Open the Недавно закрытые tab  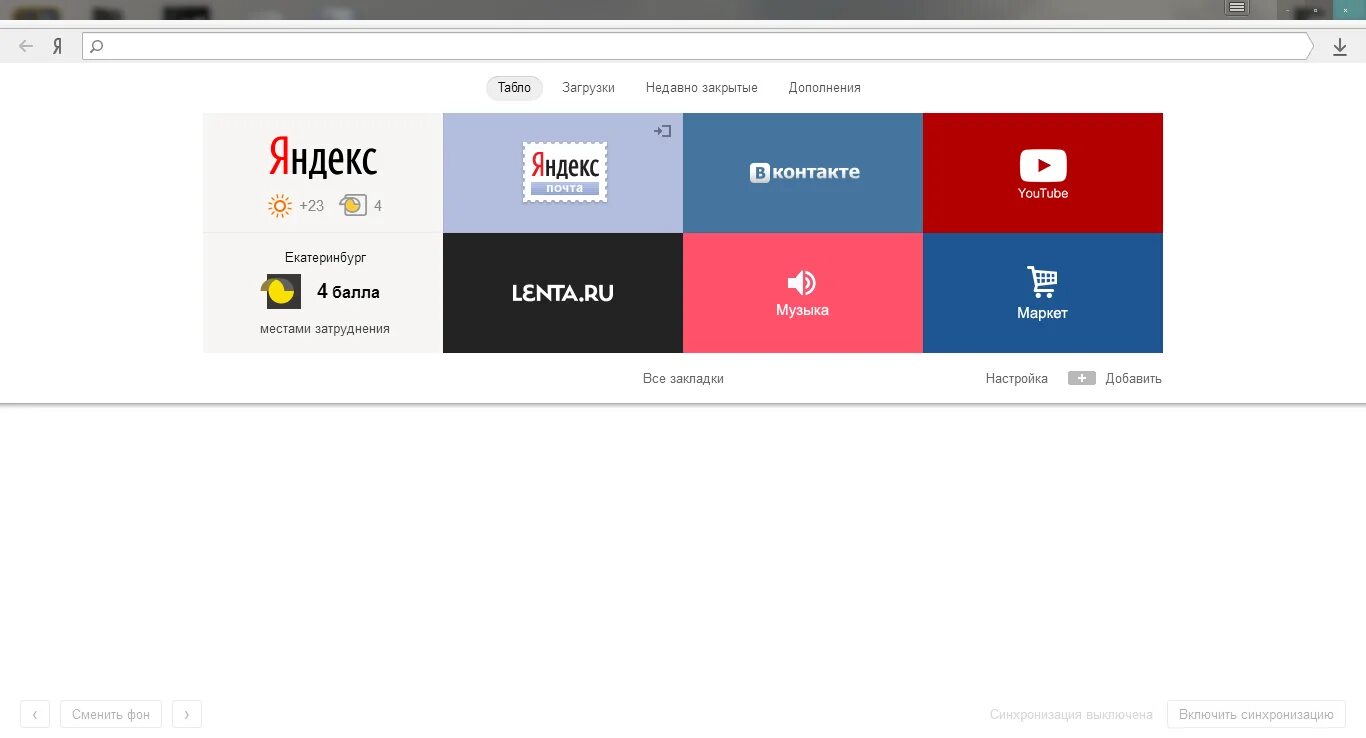click(702, 88)
